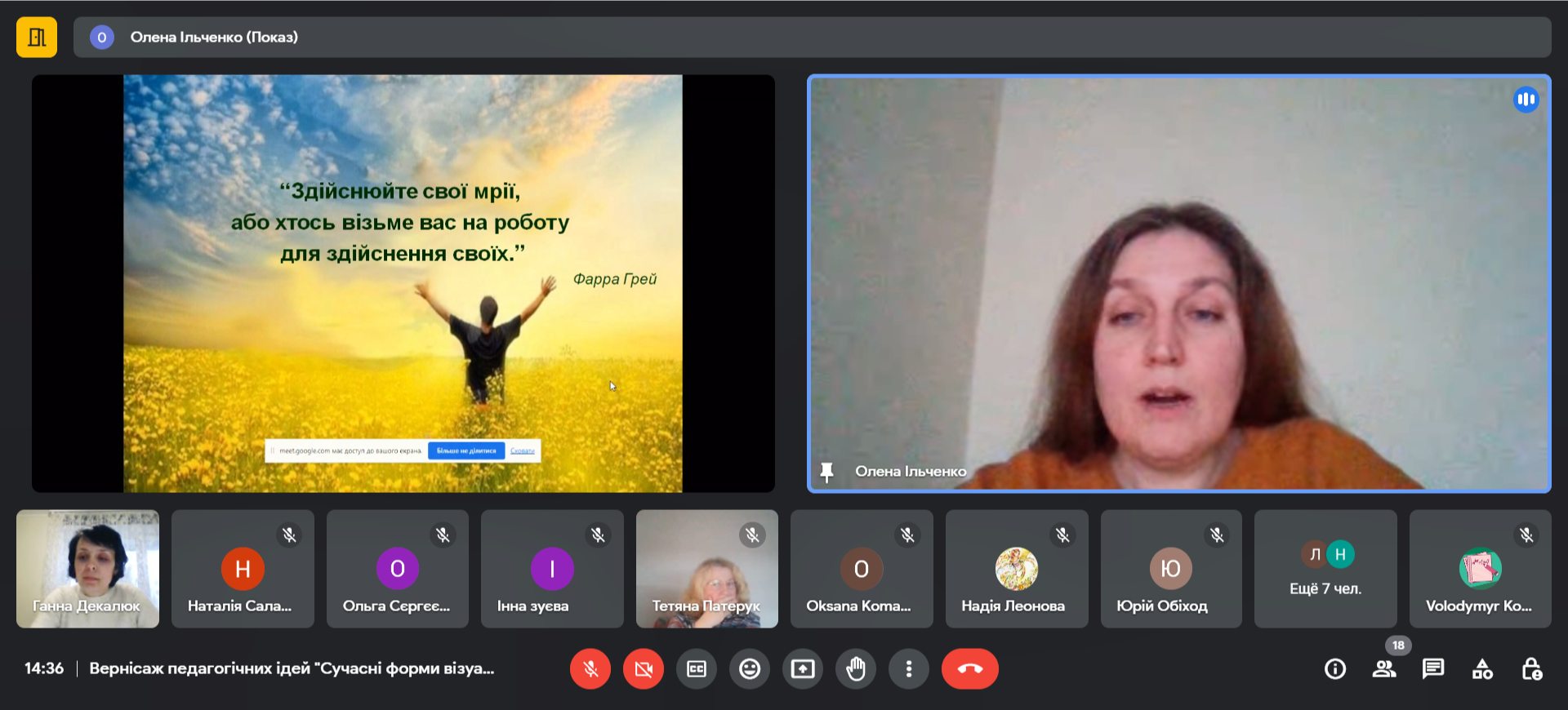Open host controls lock icon

(1531, 669)
